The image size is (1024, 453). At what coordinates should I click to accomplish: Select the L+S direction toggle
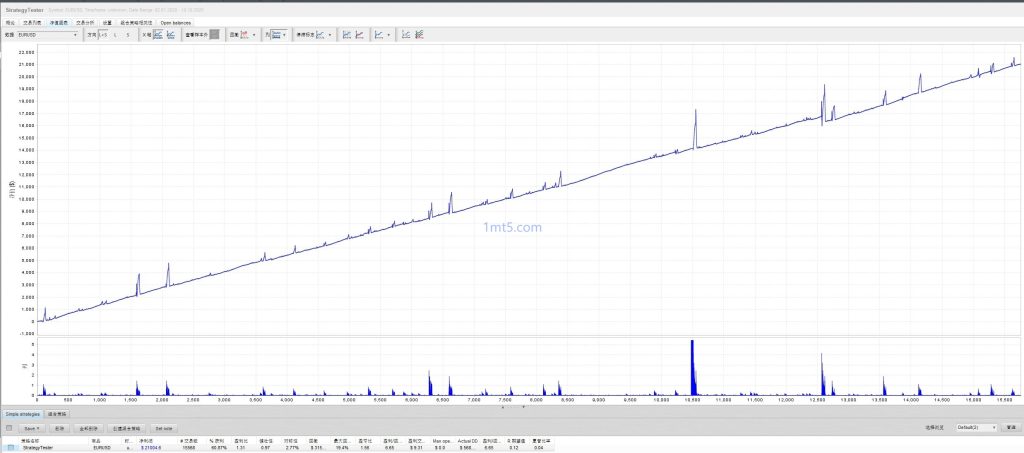[102, 35]
